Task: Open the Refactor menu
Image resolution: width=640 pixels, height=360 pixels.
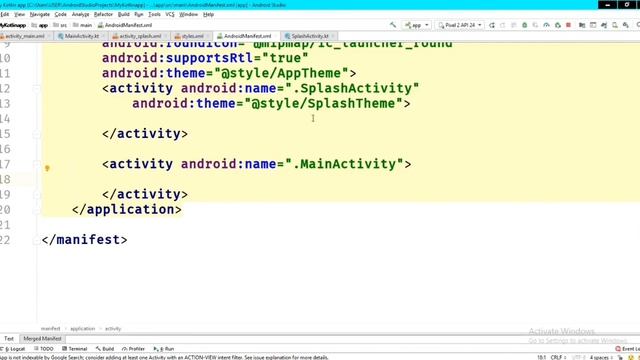Action: pyautogui.click(x=103, y=14)
